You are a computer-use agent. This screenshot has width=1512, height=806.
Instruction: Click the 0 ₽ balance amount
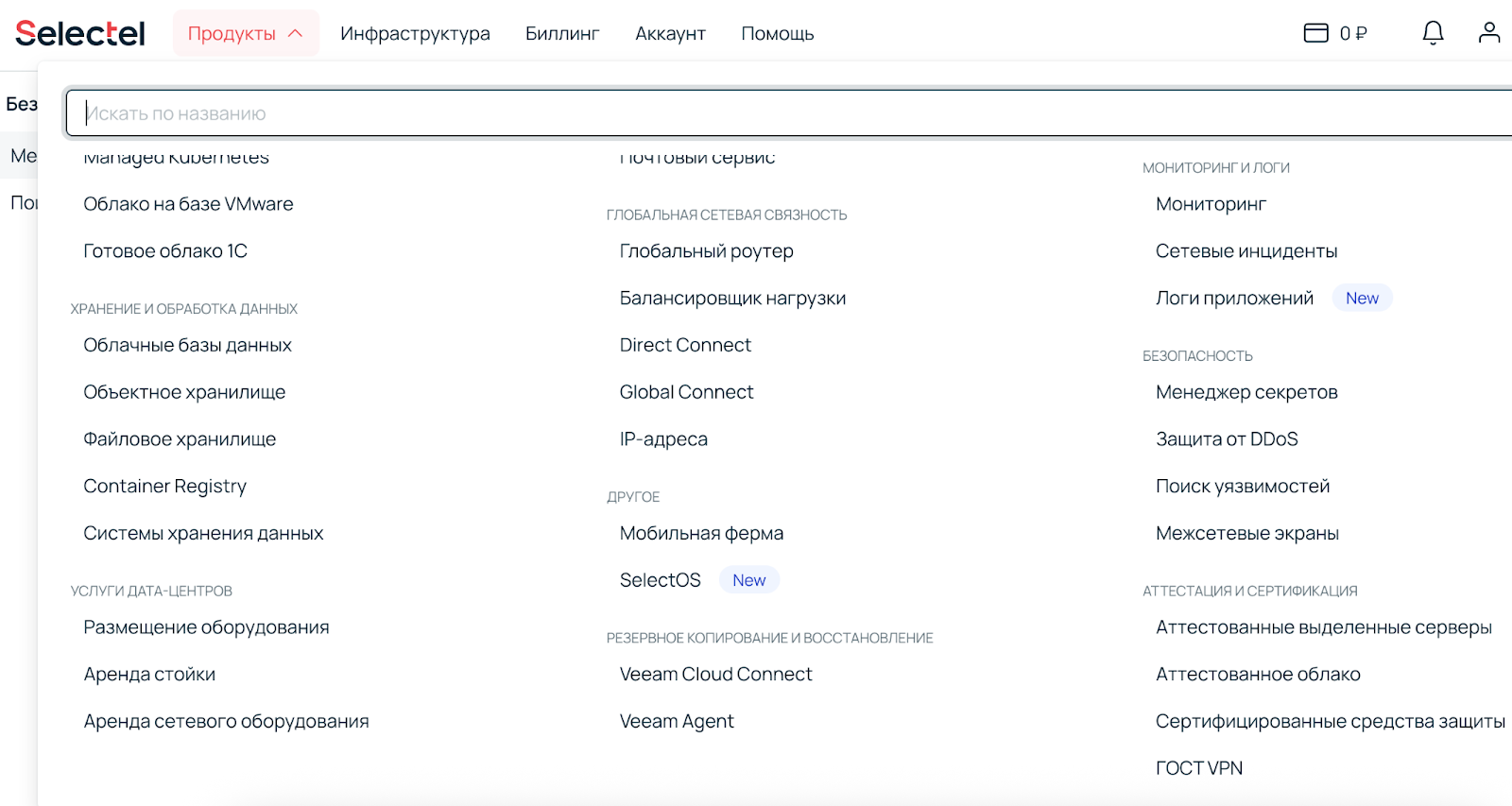pos(1353,33)
